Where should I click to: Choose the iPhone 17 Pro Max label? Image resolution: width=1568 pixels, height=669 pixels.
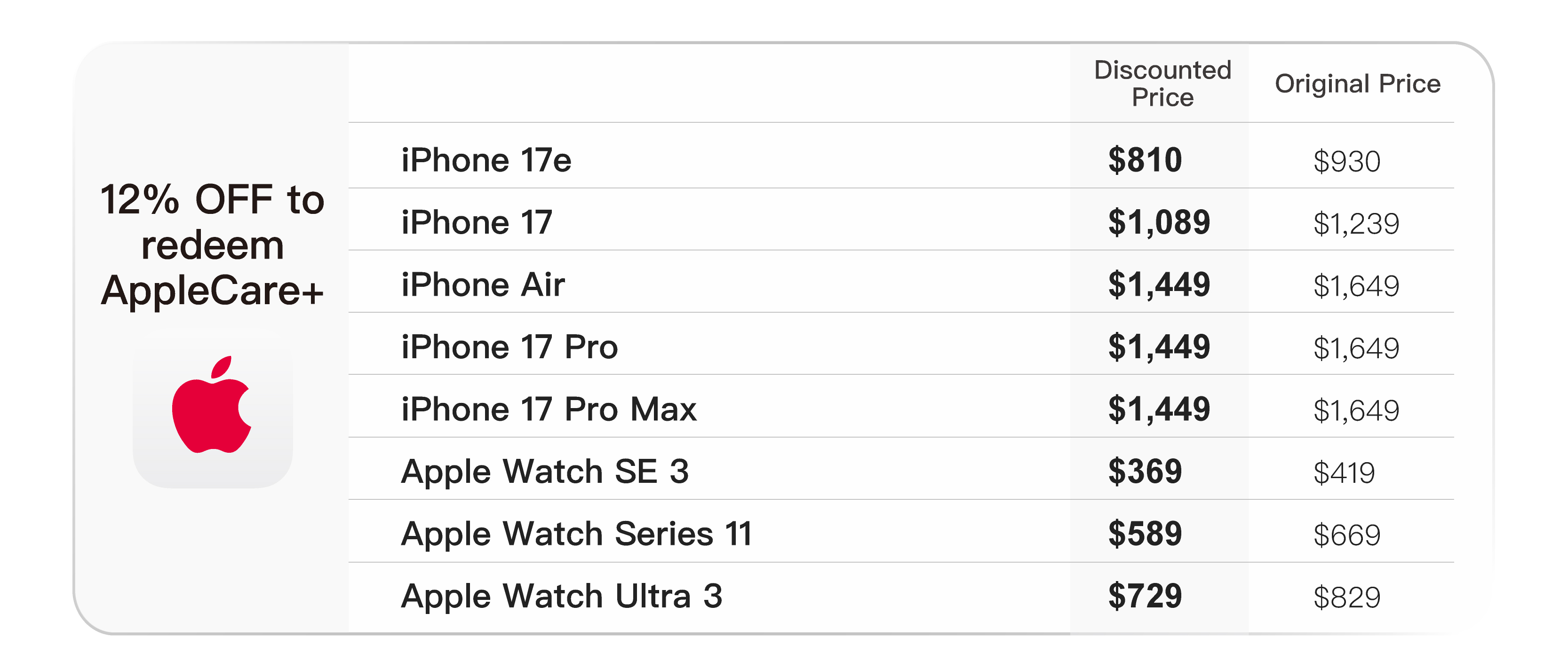[x=549, y=409]
